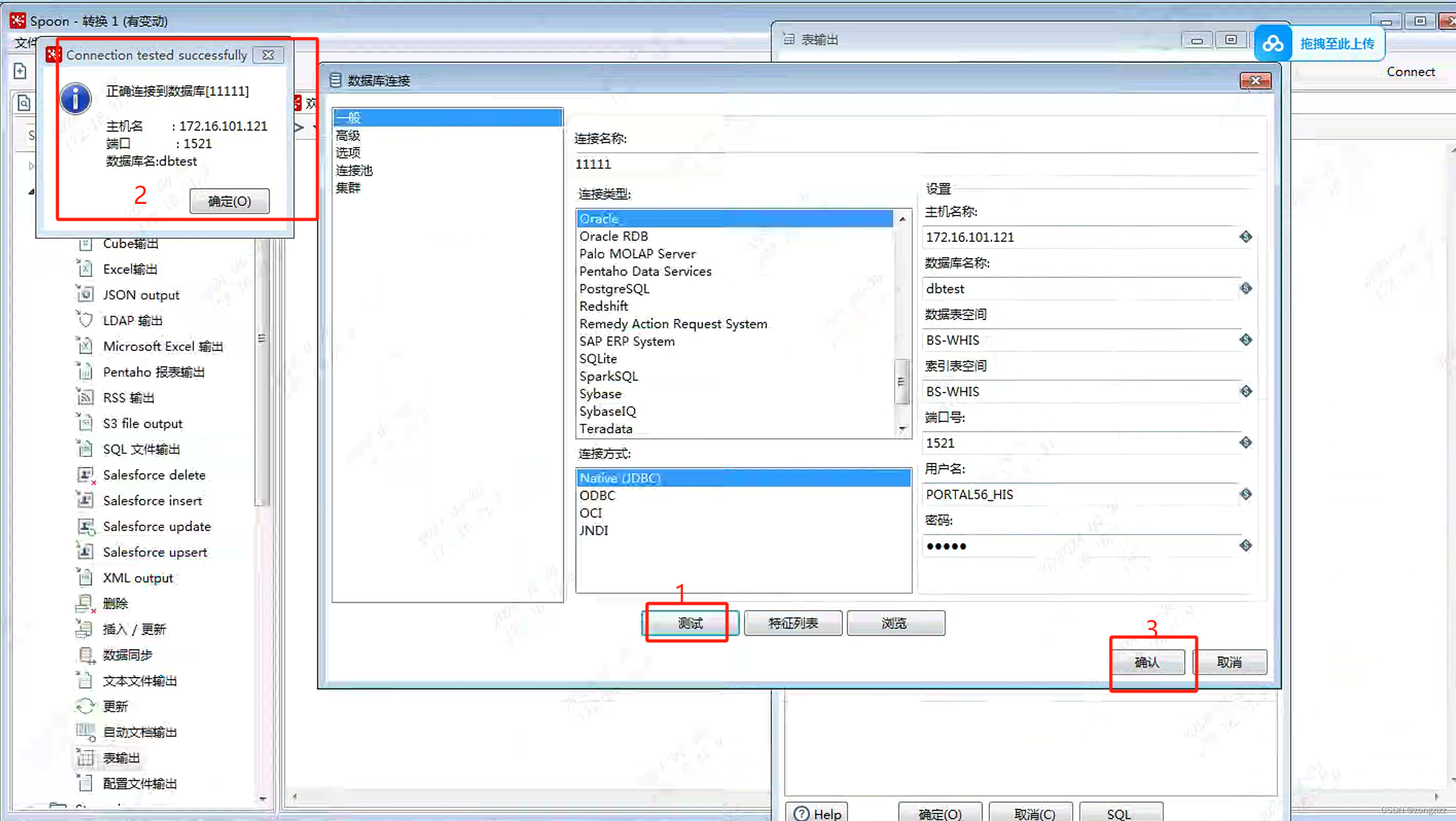Click the new file toolbar icon in Spoon
Viewport: 1456px width, 821px height.
pyautogui.click(x=20, y=70)
